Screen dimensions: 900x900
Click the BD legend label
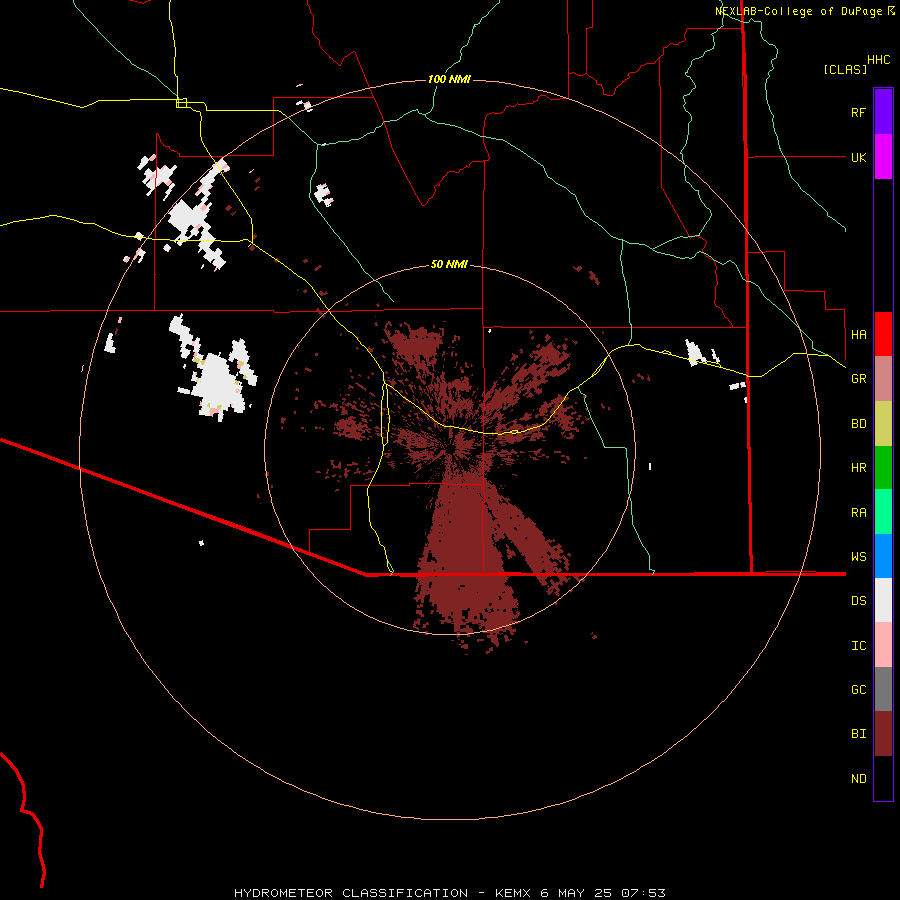[858, 424]
